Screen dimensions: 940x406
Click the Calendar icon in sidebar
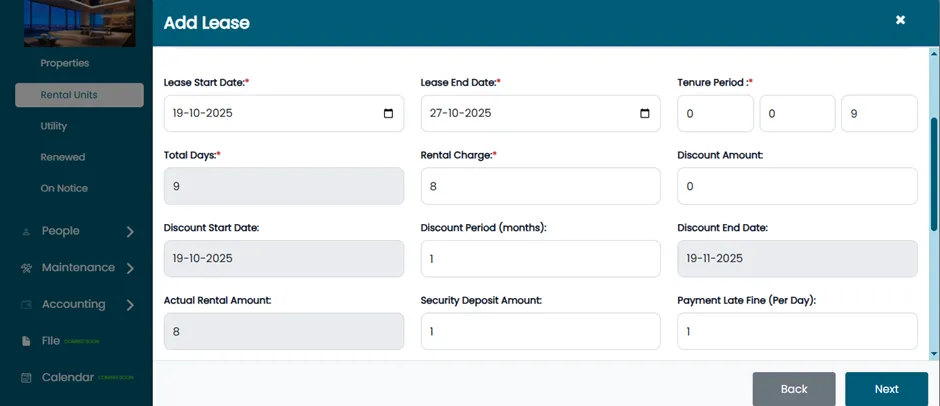pos(26,378)
